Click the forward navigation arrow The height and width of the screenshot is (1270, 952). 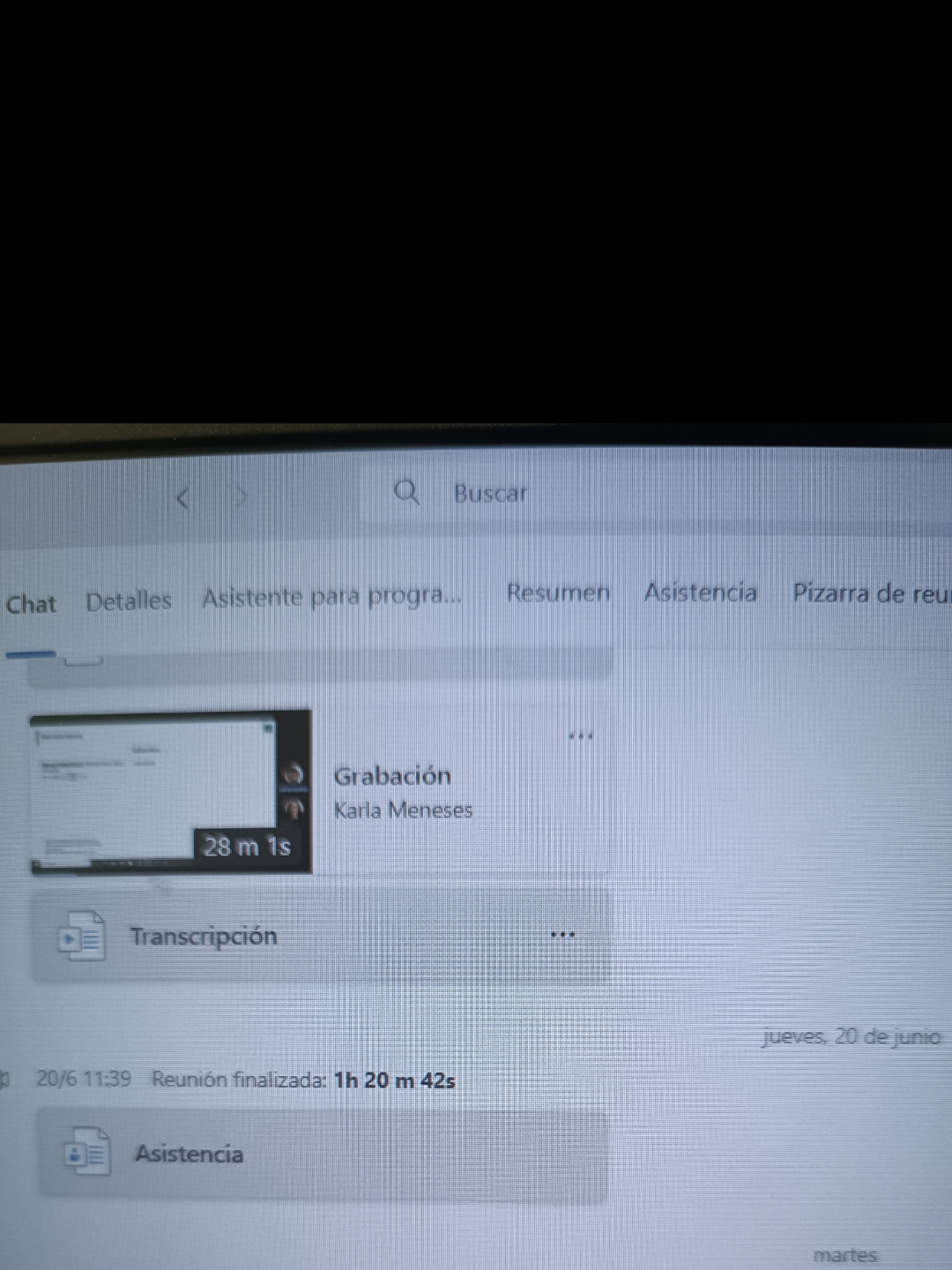click(241, 497)
